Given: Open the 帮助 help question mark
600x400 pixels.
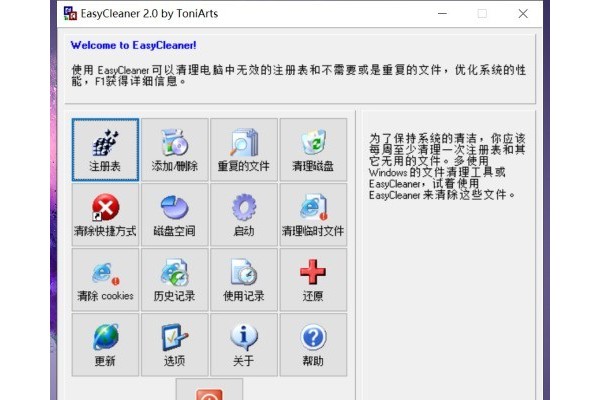Looking at the screenshot, I should click(313, 345).
